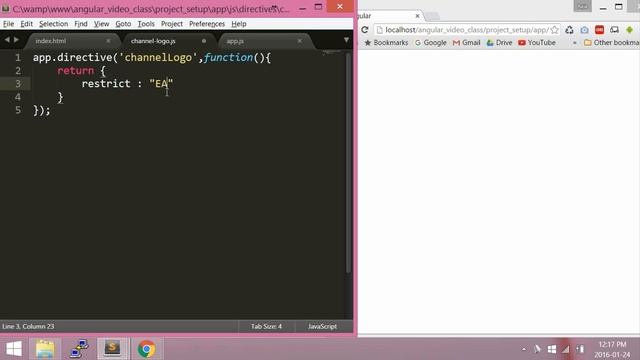The width and height of the screenshot is (640, 360).
Task: Click the power tray icon
Action: click(x=580, y=349)
